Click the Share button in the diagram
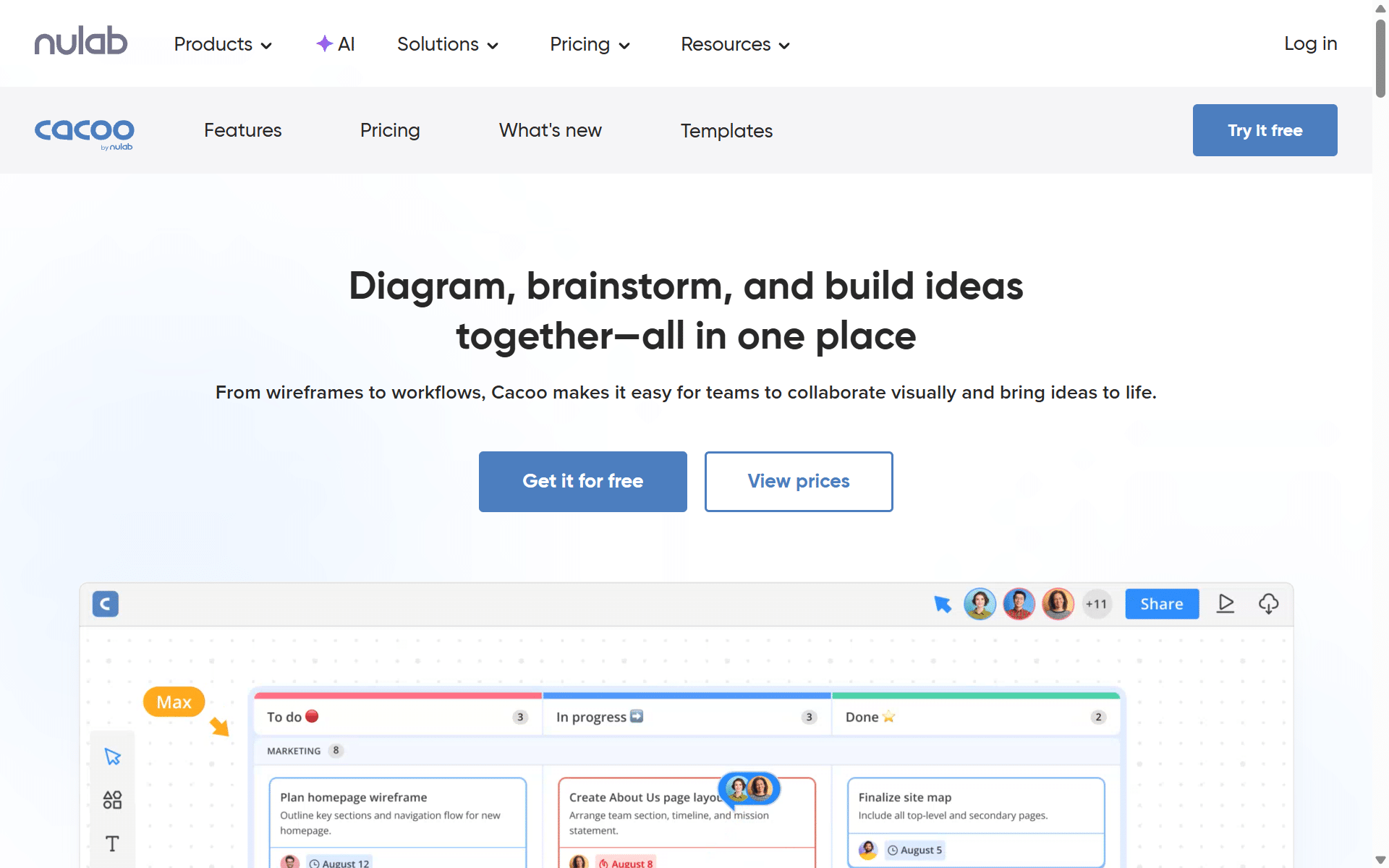The height and width of the screenshot is (868, 1389). pyautogui.click(x=1162, y=604)
